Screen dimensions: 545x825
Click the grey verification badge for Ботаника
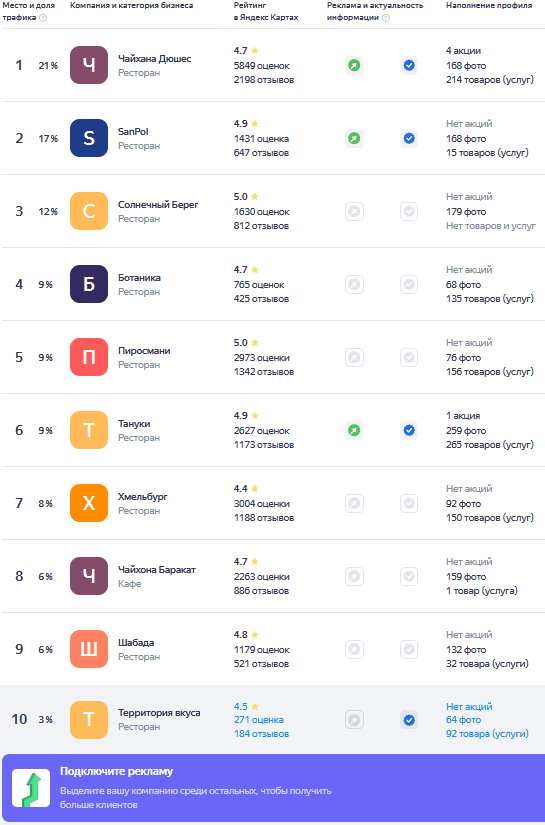(x=409, y=285)
